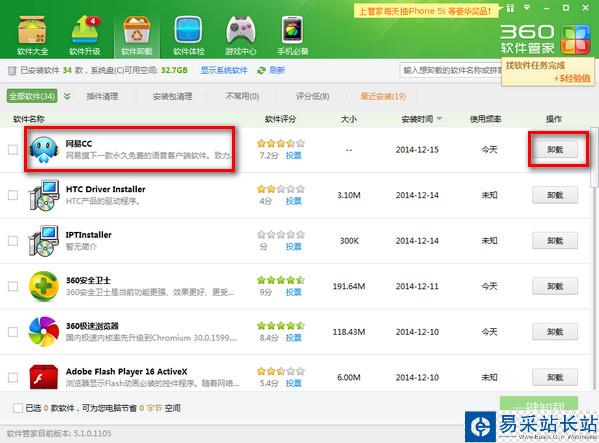Click 投票 link for Adobe Flash Player
Viewport: 599px width, 443px height.
click(293, 383)
